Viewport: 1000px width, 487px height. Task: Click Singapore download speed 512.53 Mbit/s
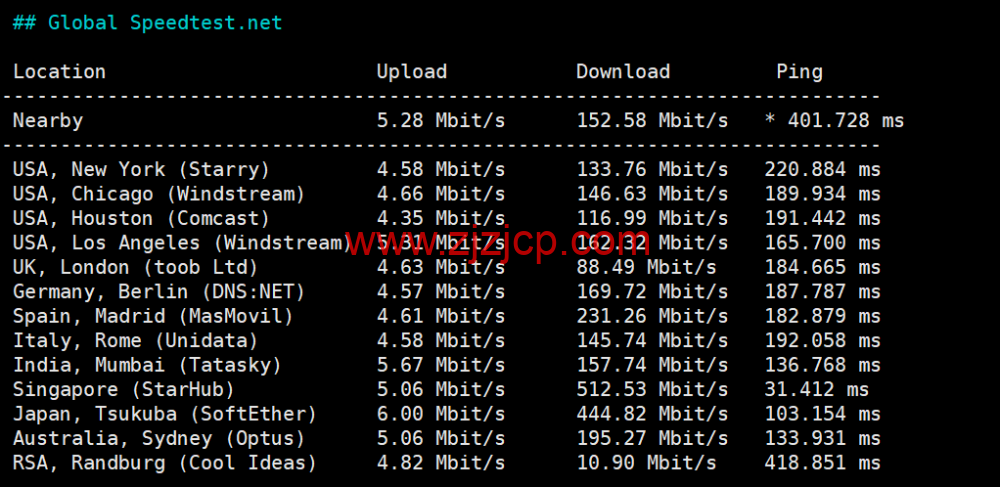[651, 389]
